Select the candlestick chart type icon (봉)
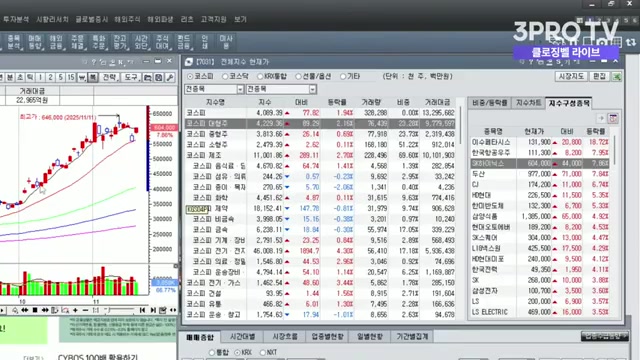Screen dimensions: 640x360 pos(93,78)
